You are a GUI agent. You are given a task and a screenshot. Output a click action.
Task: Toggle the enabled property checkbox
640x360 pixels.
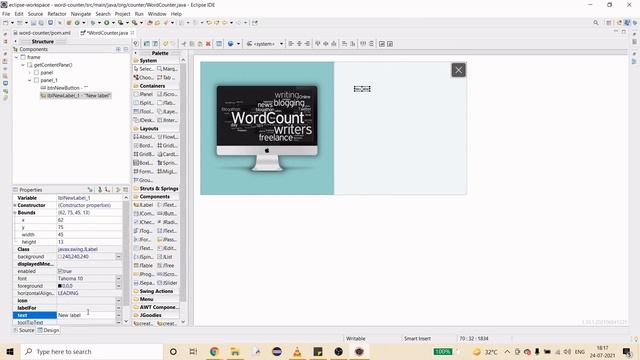[x=60, y=271]
